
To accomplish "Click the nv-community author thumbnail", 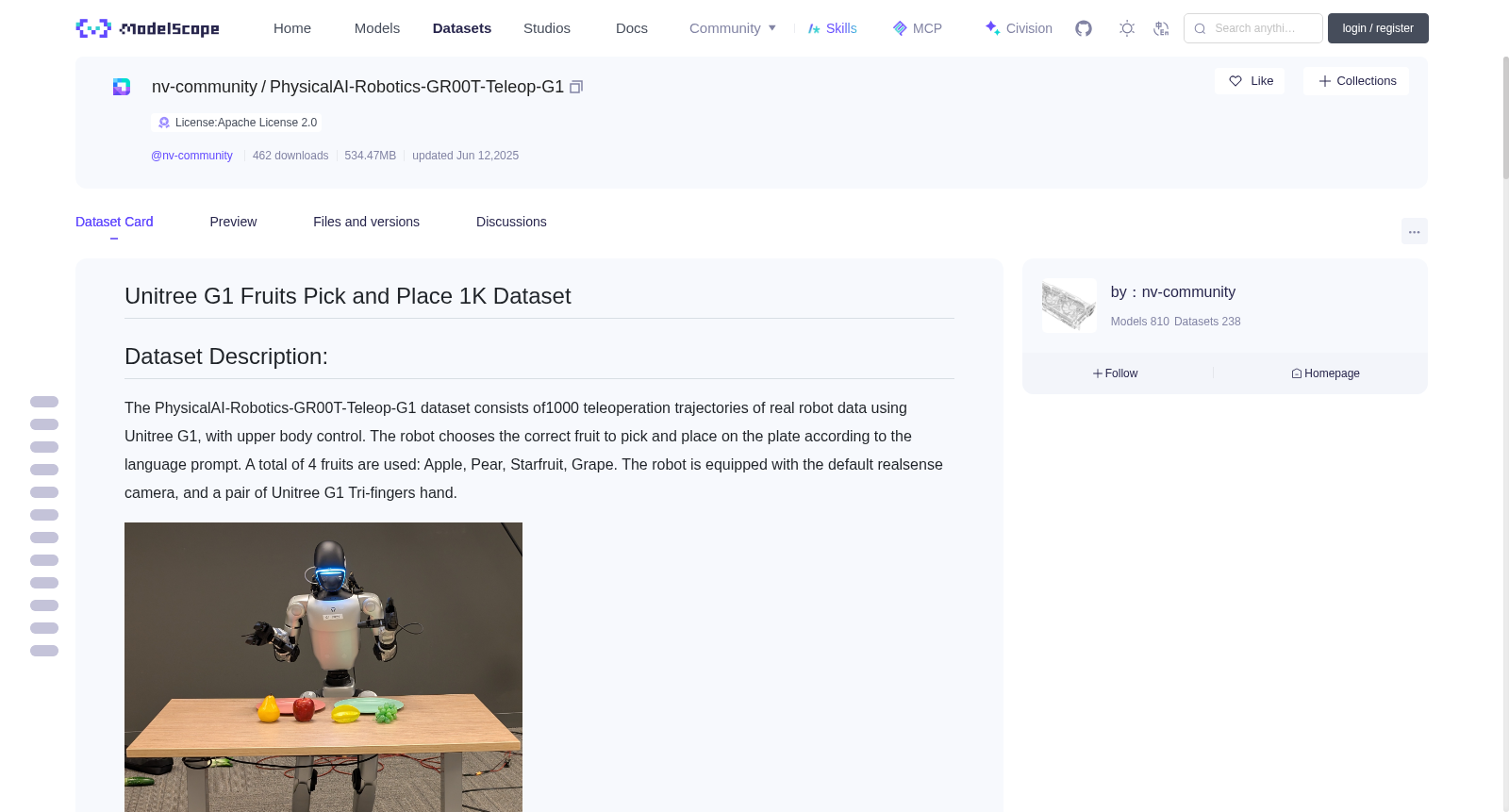I will coord(1070,306).
